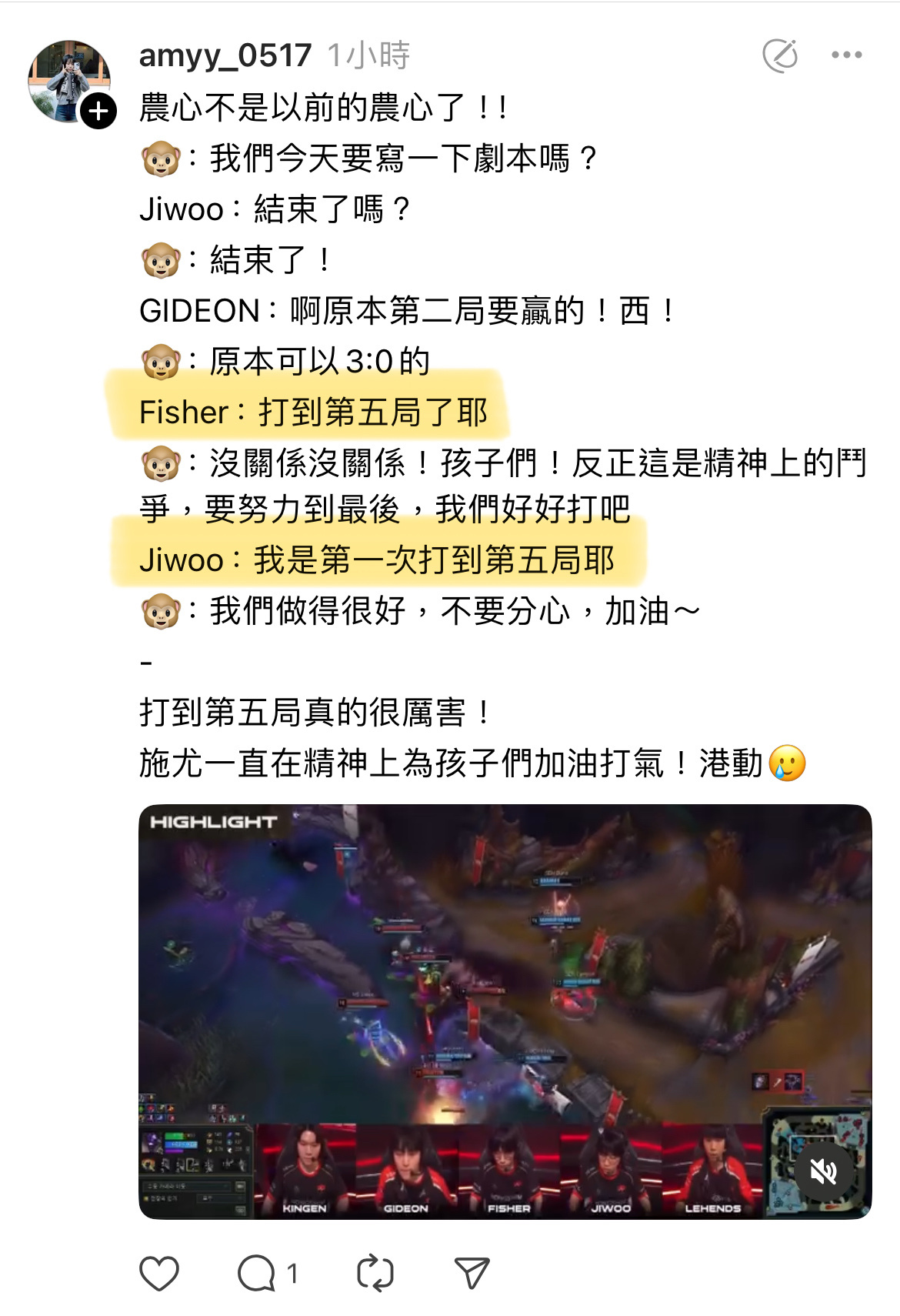Select the highlighted Jiwoo fifth-game line
Viewport: 900px width, 1316px height.
click(377, 559)
